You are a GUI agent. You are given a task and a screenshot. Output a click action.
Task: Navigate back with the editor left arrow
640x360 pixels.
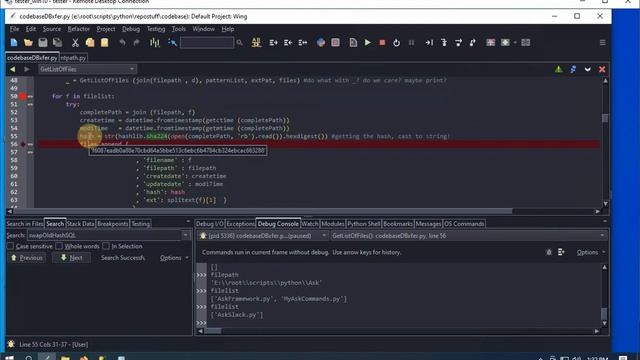tap(13, 69)
